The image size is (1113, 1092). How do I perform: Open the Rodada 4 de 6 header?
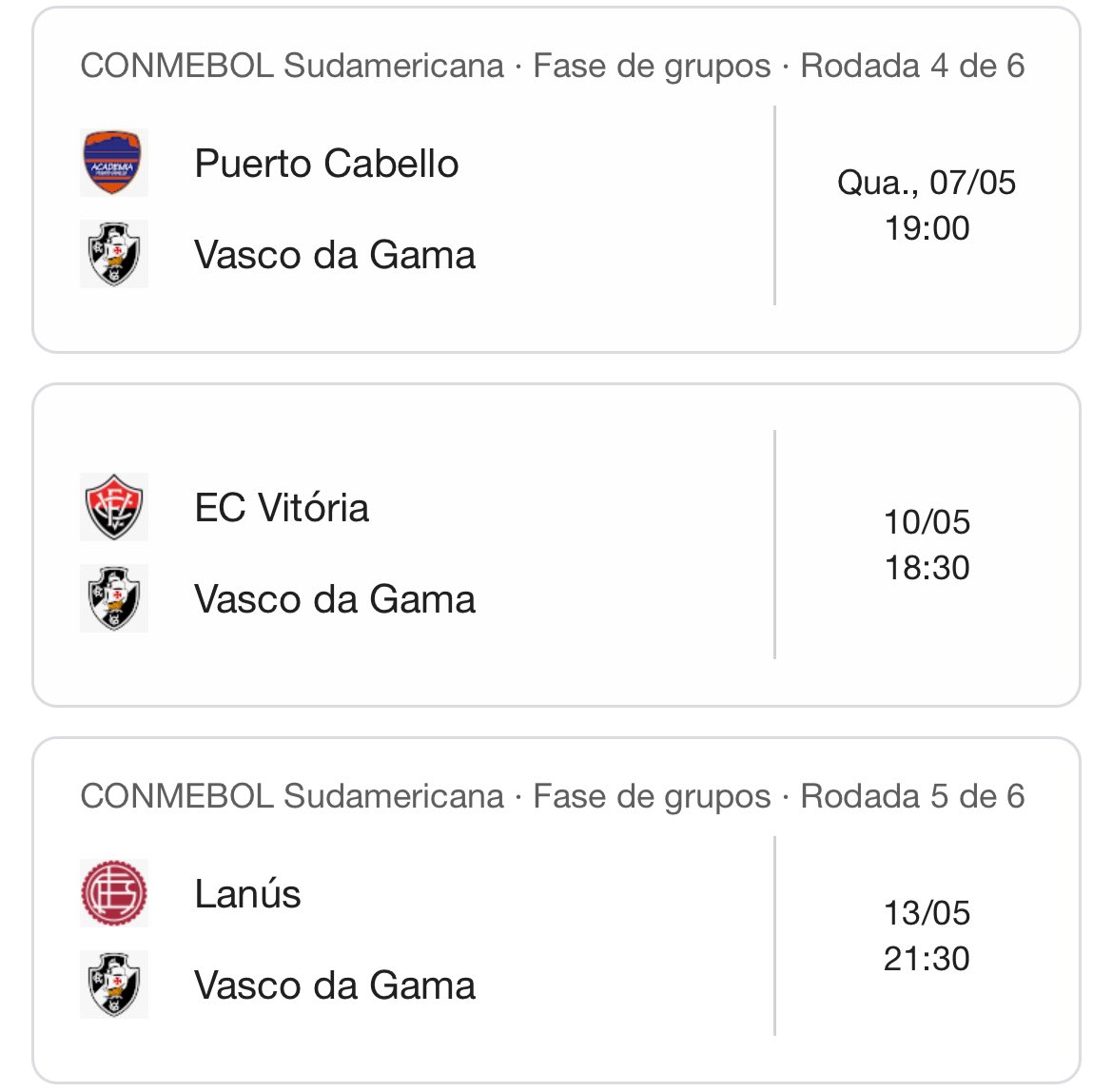[912, 66]
